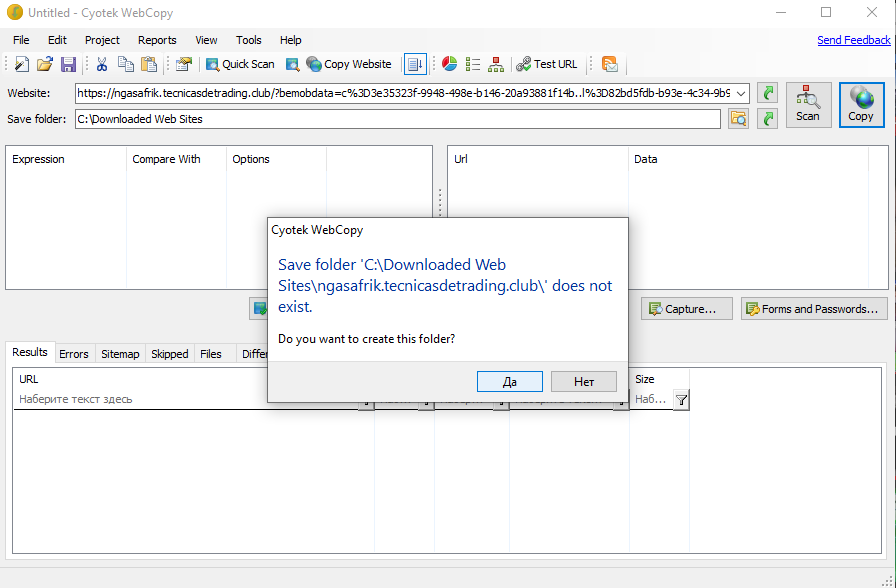Click the Data column header
The image size is (896, 588).
tap(749, 159)
